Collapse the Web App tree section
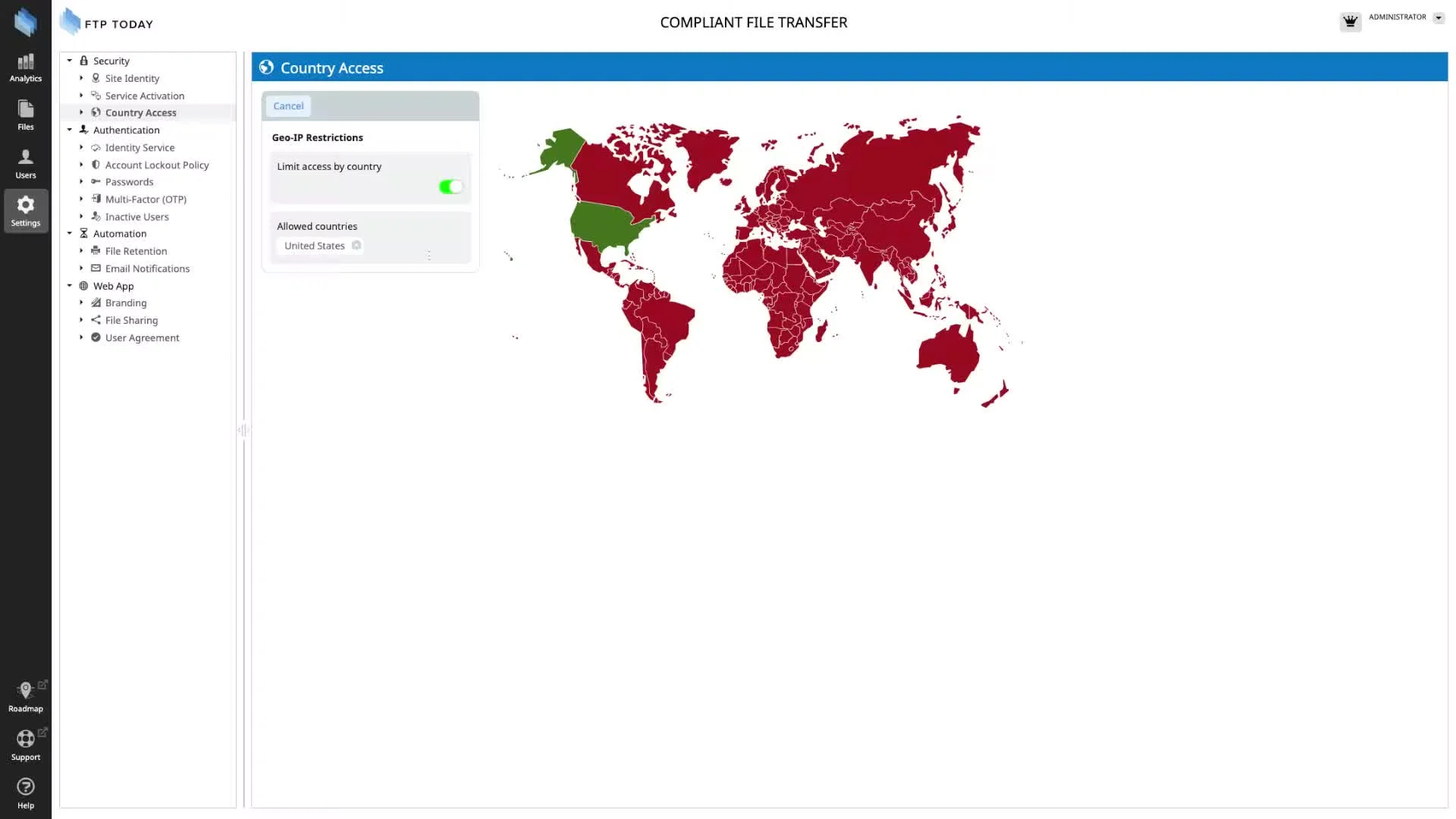The width and height of the screenshot is (1456, 819). click(x=70, y=286)
